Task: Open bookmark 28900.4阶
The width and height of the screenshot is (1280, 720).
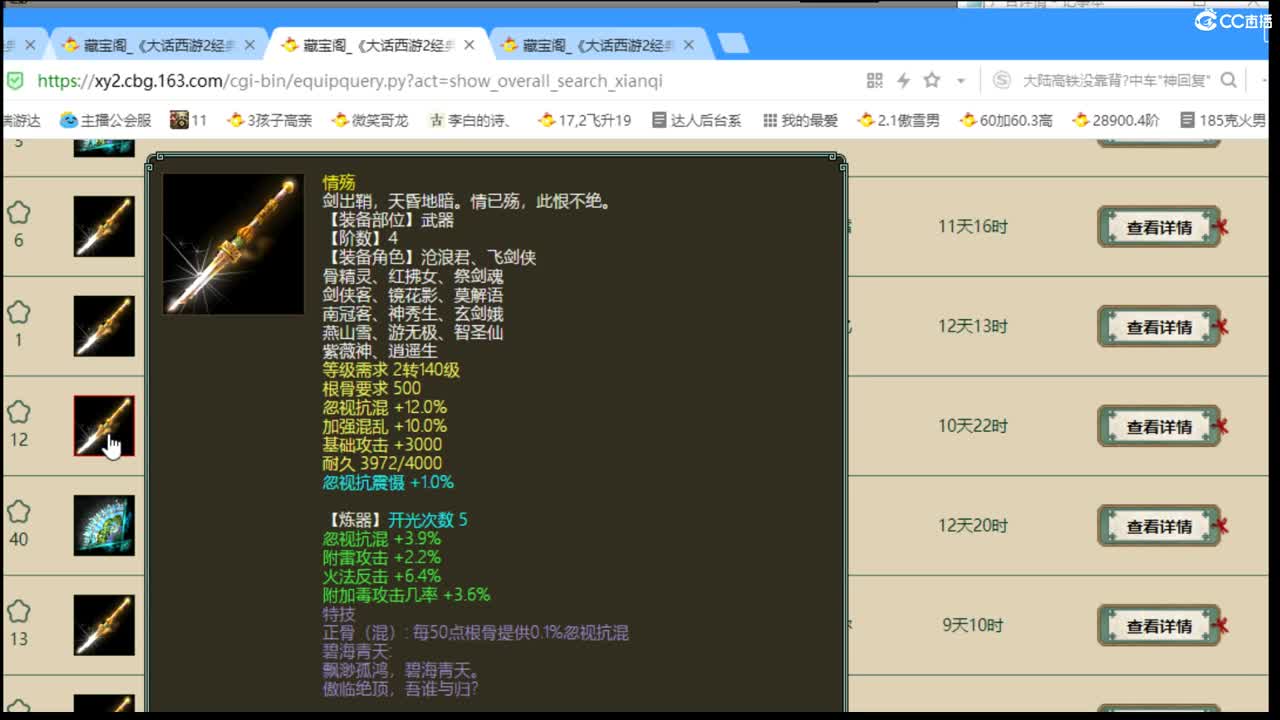Action: (x=1116, y=120)
